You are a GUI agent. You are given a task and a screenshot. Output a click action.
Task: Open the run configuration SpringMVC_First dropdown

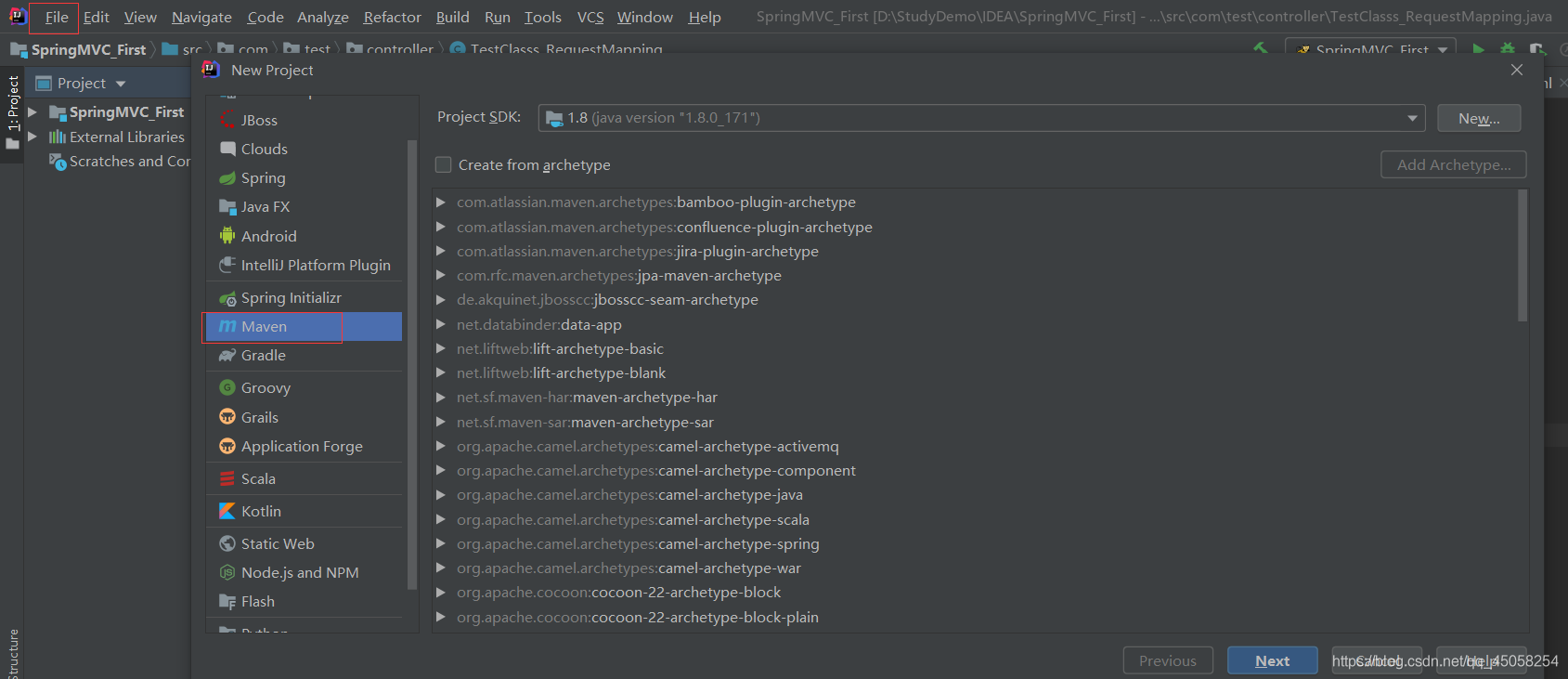tap(1370, 49)
